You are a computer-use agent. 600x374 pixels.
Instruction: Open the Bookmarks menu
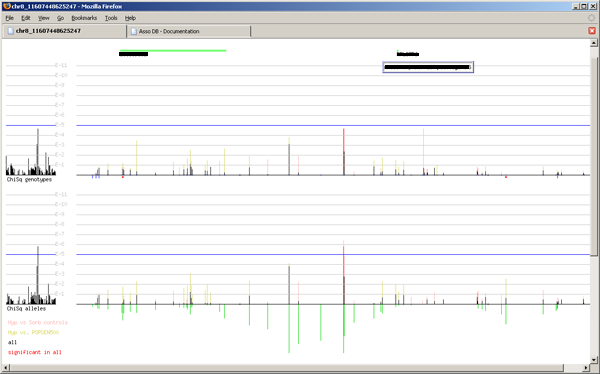(x=84, y=18)
